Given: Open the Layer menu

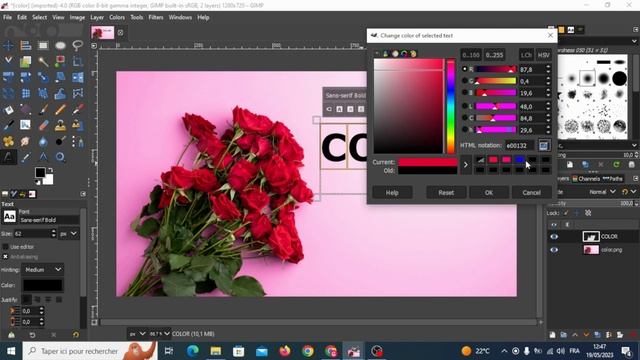Looking at the screenshot, I should pos(97,18).
